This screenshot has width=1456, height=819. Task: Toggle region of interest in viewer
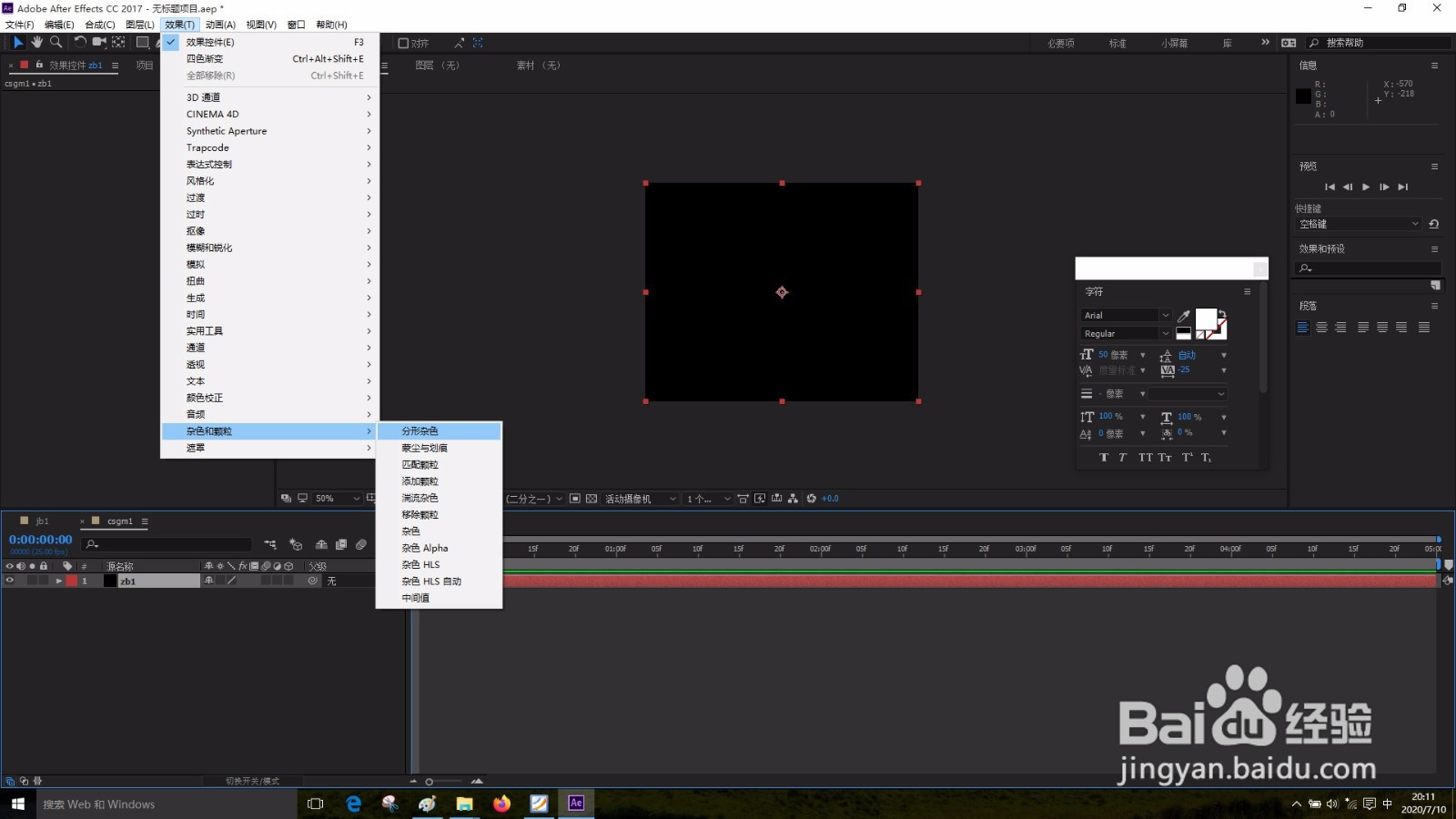(575, 499)
